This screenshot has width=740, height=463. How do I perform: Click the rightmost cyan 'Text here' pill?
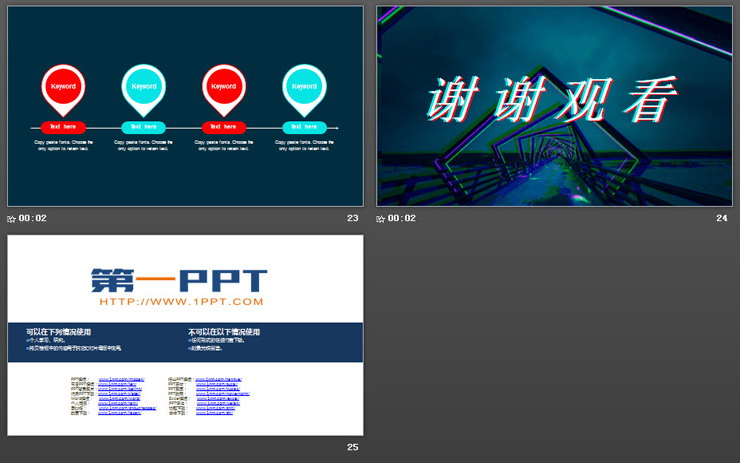(x=304, y=127)
